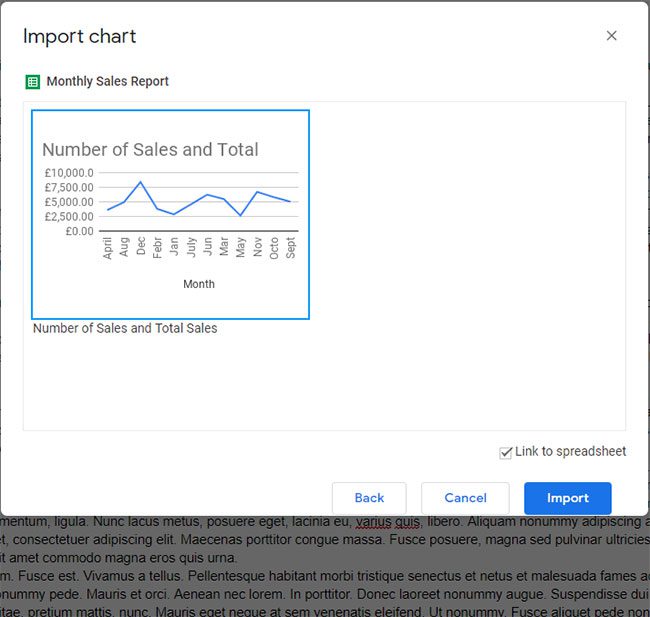Click the May label on the chart axis

click(241, 247)
